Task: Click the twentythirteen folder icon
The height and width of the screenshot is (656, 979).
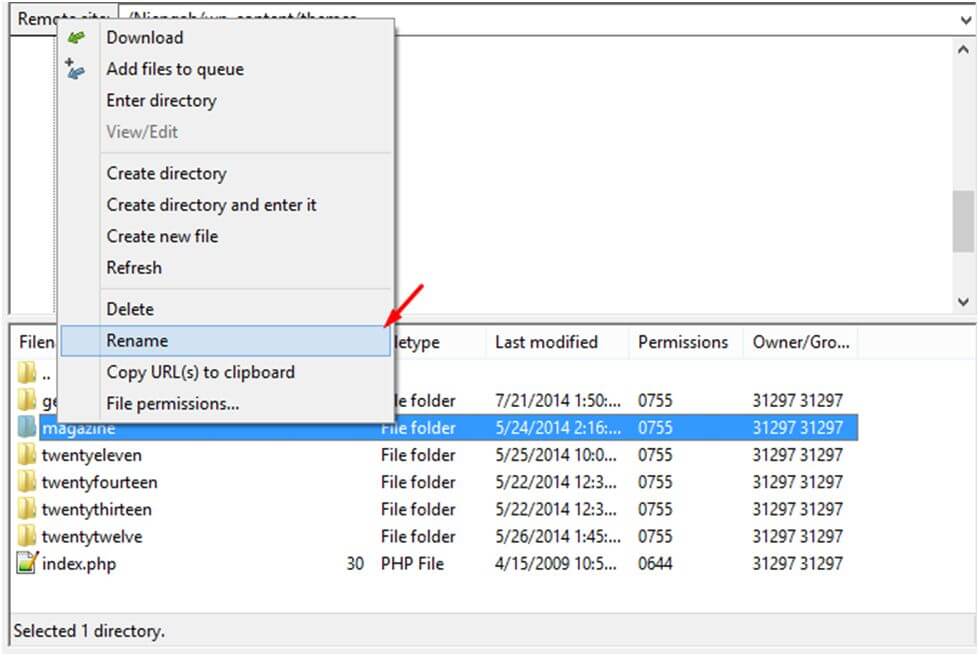Action: 26,509
